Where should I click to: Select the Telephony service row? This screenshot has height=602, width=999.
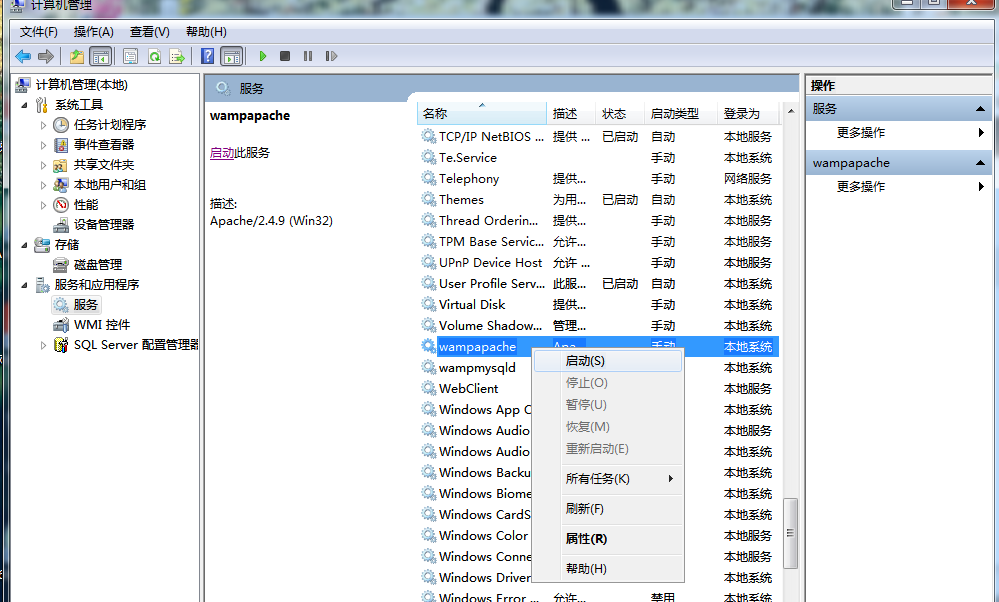click(599, 178)
